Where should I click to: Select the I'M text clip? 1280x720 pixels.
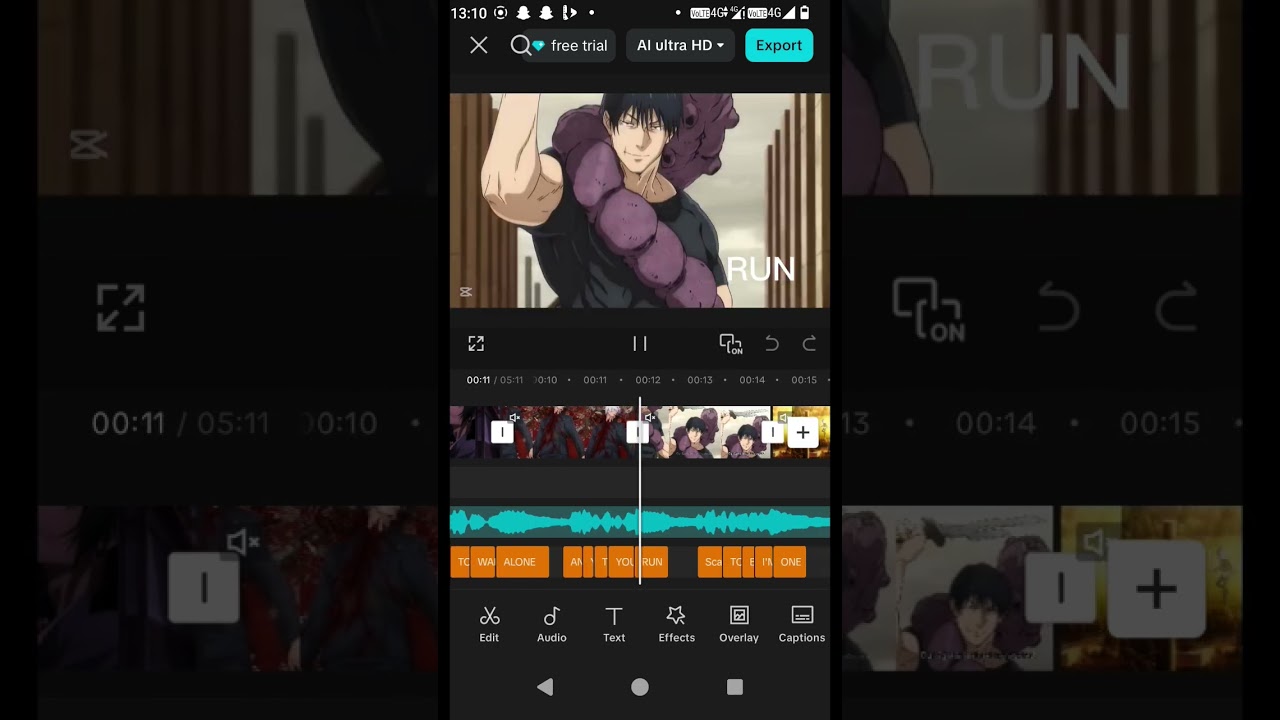(x=764, y=562)
